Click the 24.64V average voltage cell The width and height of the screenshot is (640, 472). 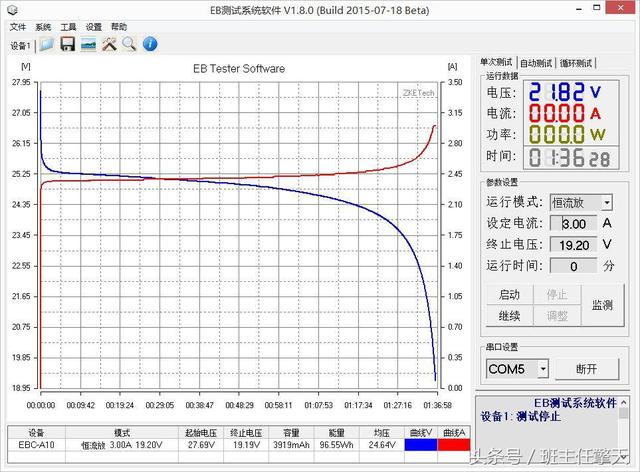click(x=382, y=445)
